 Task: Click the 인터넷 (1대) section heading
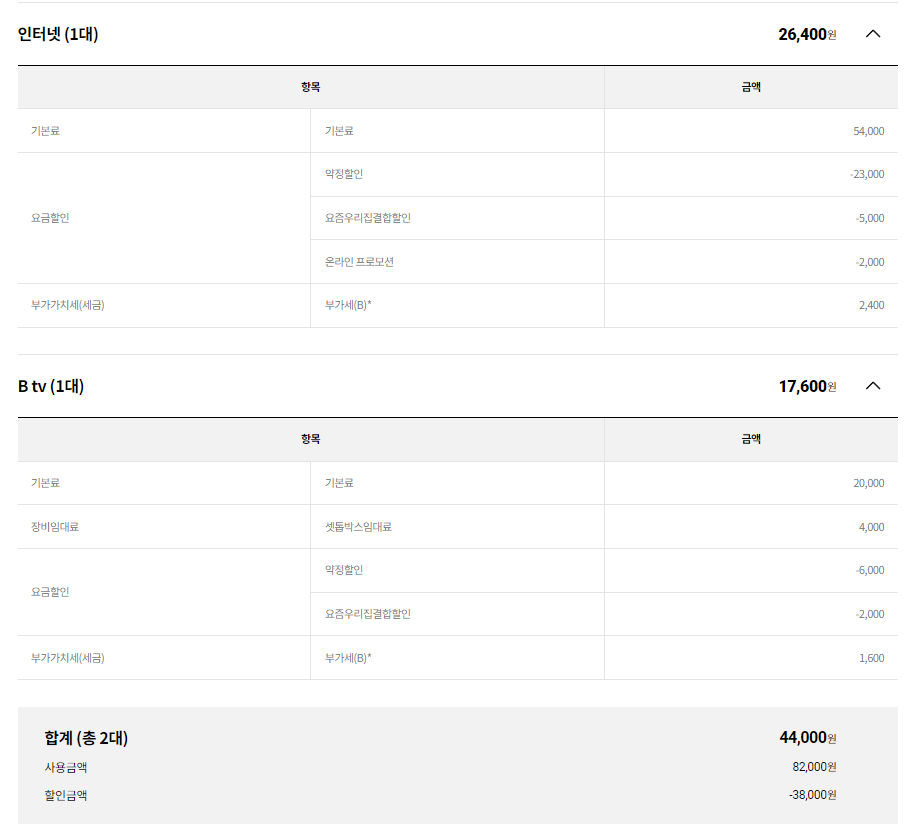58,34
